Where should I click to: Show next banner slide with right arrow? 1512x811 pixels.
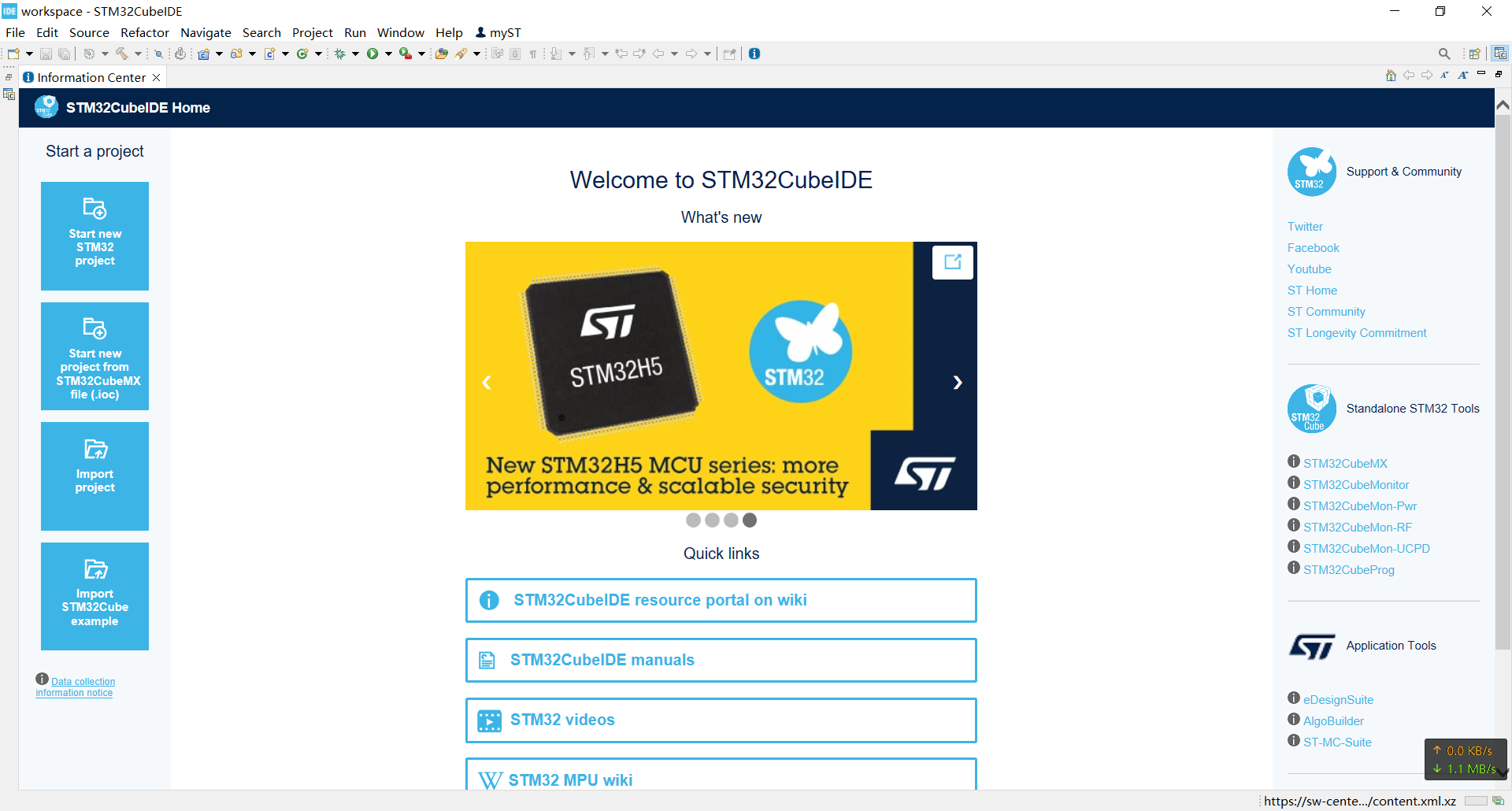click(958, 383)
